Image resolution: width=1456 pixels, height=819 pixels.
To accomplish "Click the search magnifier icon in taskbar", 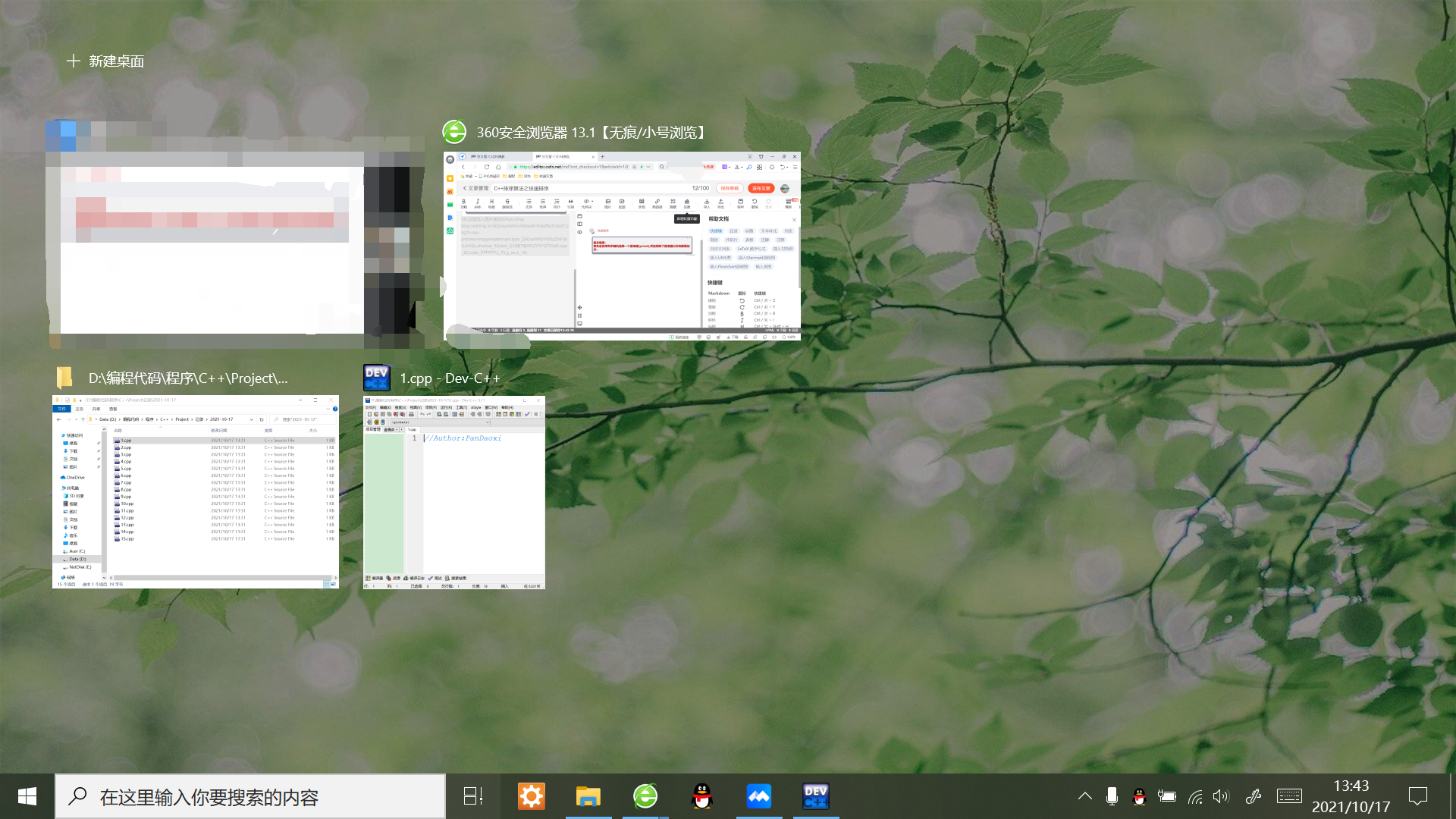I will pos(77,796).
